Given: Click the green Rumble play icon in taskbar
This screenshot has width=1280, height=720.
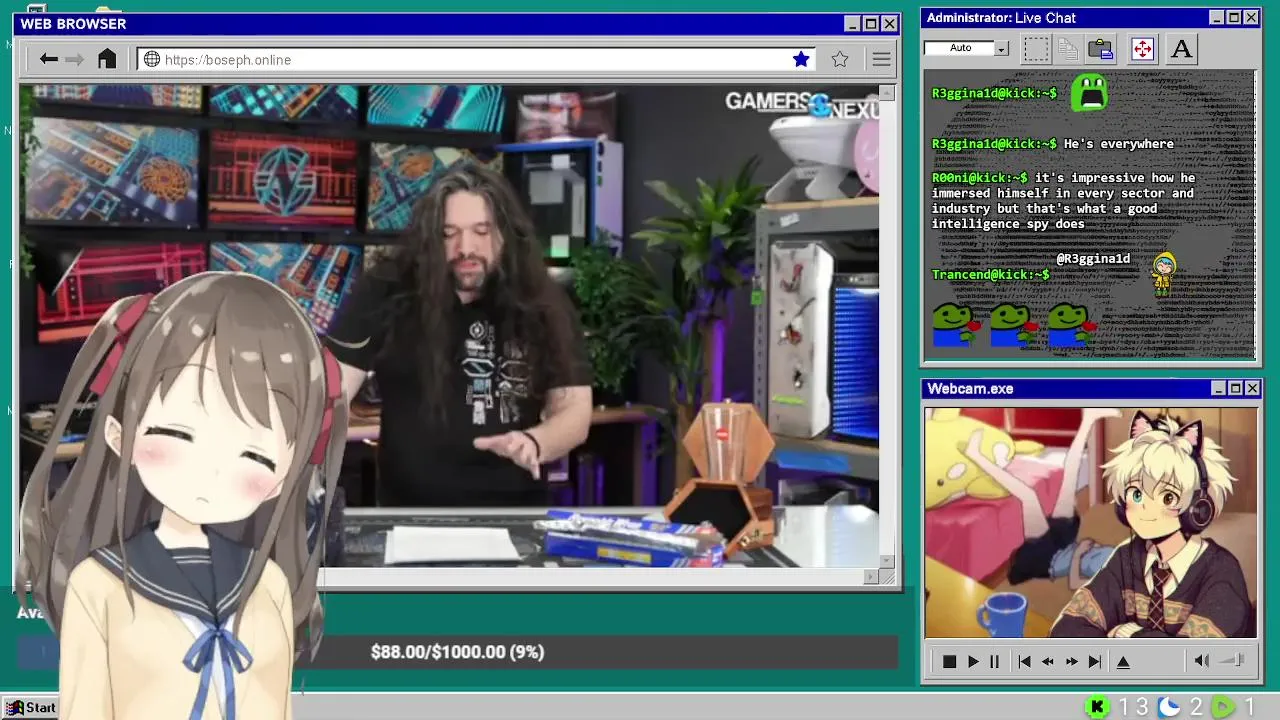Looking at the screenshot, I should coord(1223,708).
